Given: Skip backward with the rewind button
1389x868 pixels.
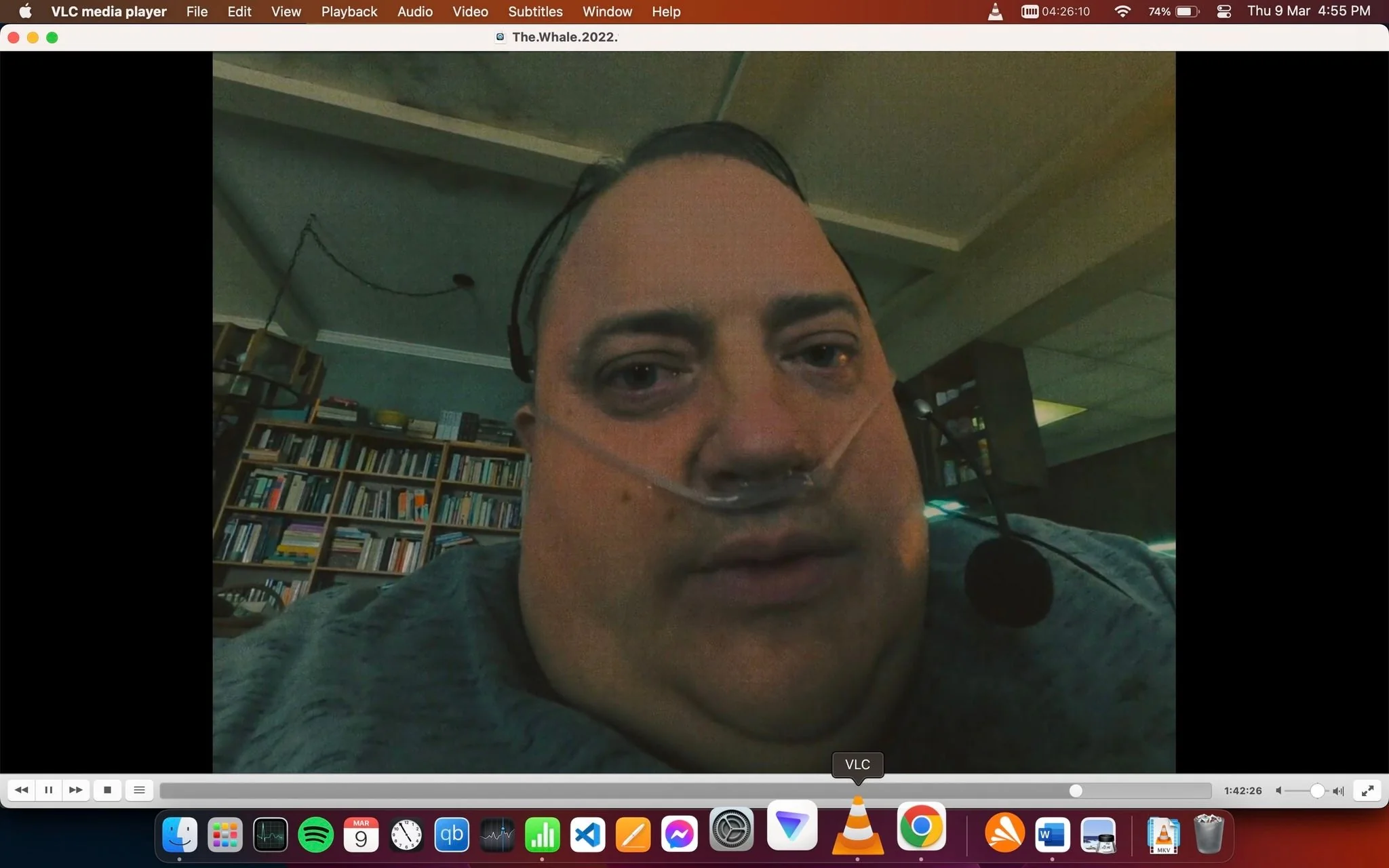Looking at the screenshot, I should tap(22, 790).
